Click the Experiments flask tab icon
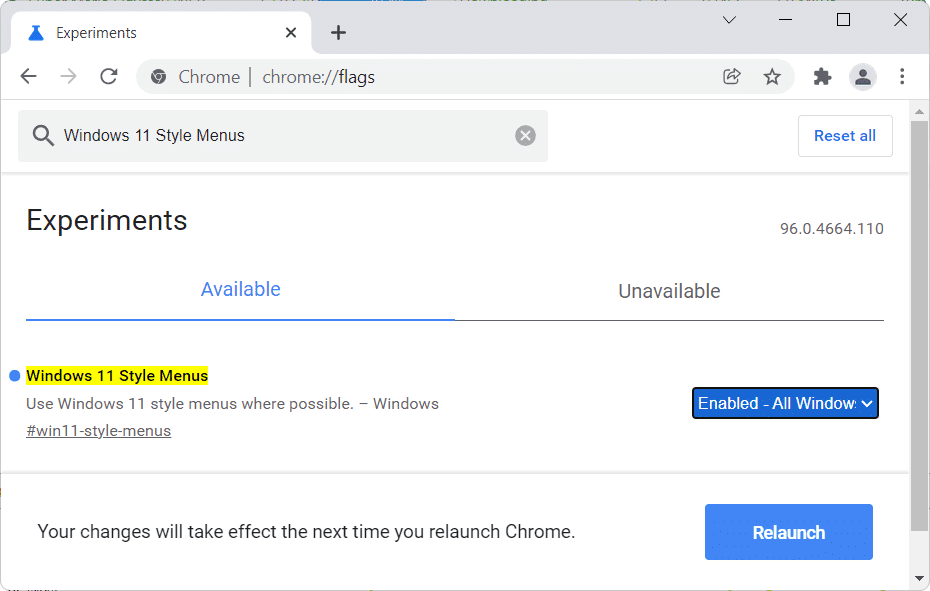The height and width of the screenshot is (591, 930). (x=36, y=33)
